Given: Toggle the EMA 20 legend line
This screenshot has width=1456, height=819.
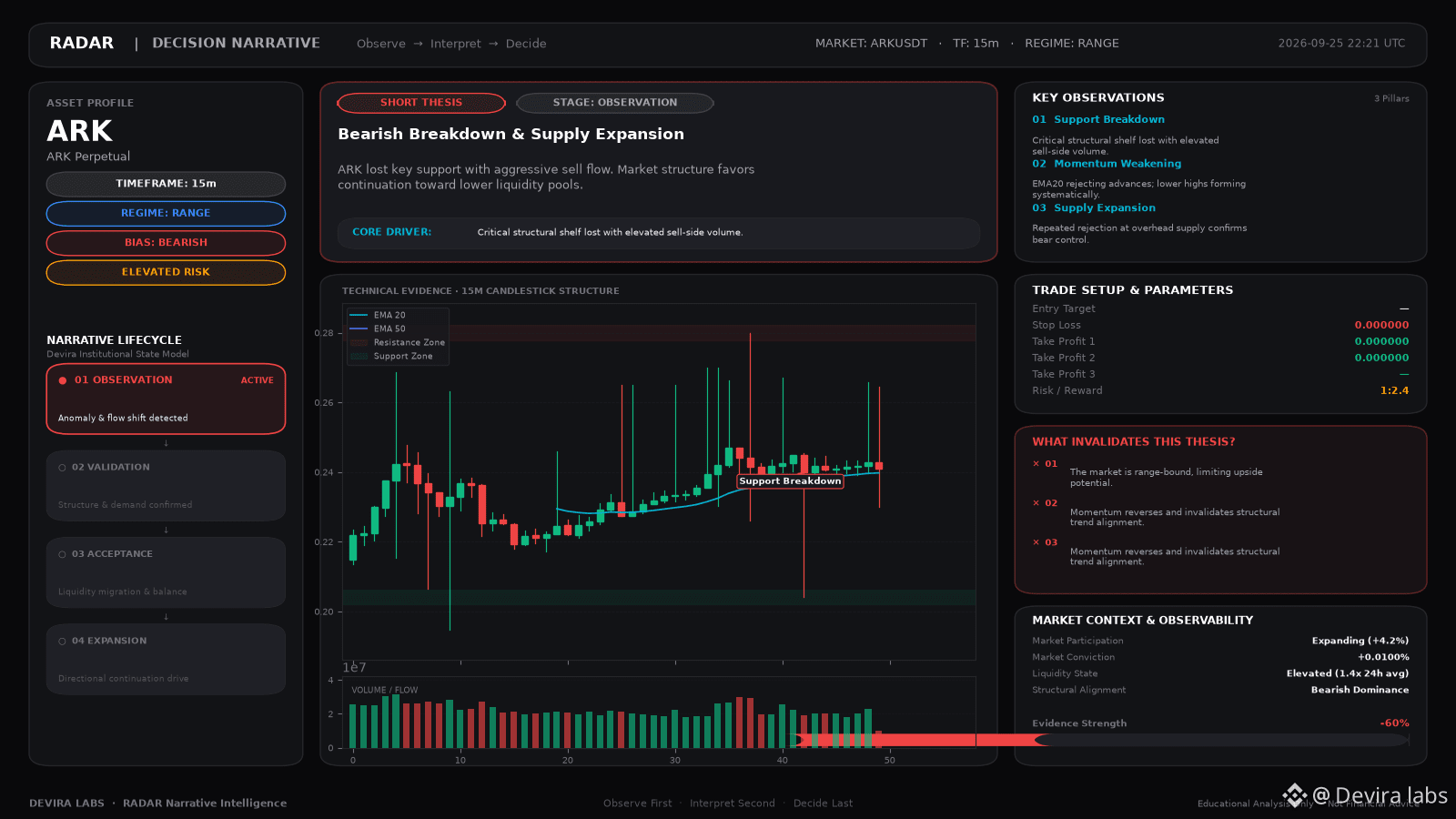Looking at the screenshot, I should (x=359, y=315).
